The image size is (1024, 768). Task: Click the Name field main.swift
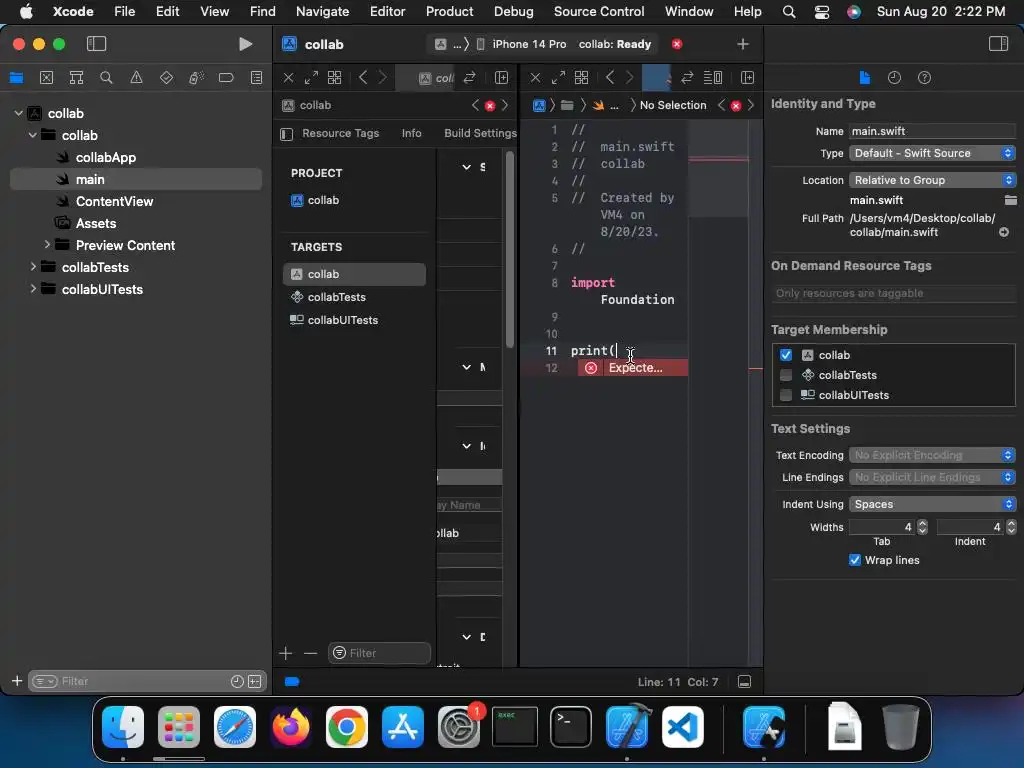pyautogui.click(x=932, y=131)
